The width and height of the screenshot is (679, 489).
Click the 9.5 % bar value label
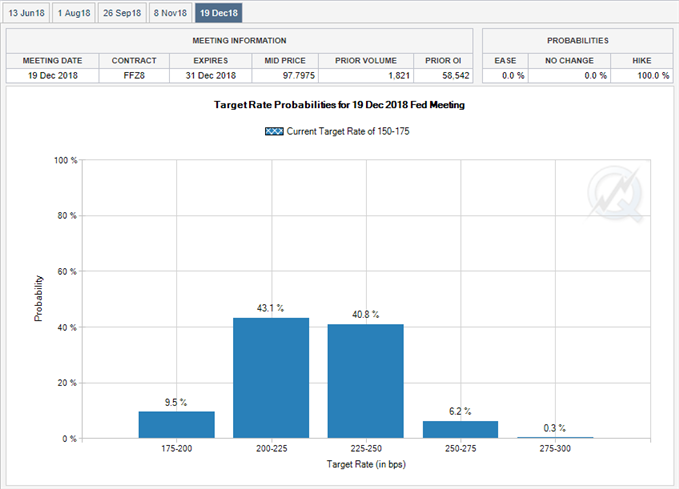coord(176,402)
